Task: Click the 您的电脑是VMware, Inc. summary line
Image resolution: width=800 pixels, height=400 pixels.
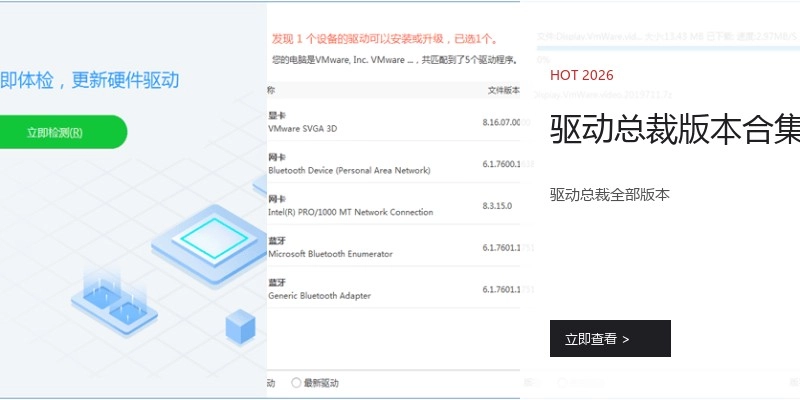Action: pyautogui.click(x=395, y=60)
